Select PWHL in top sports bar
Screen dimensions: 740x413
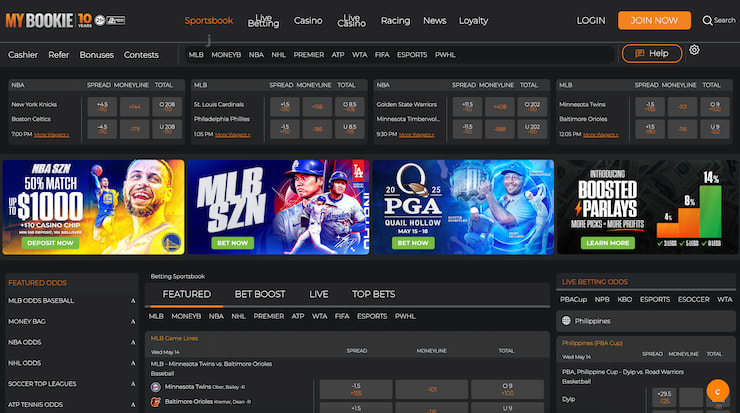(x=445, y=55)
